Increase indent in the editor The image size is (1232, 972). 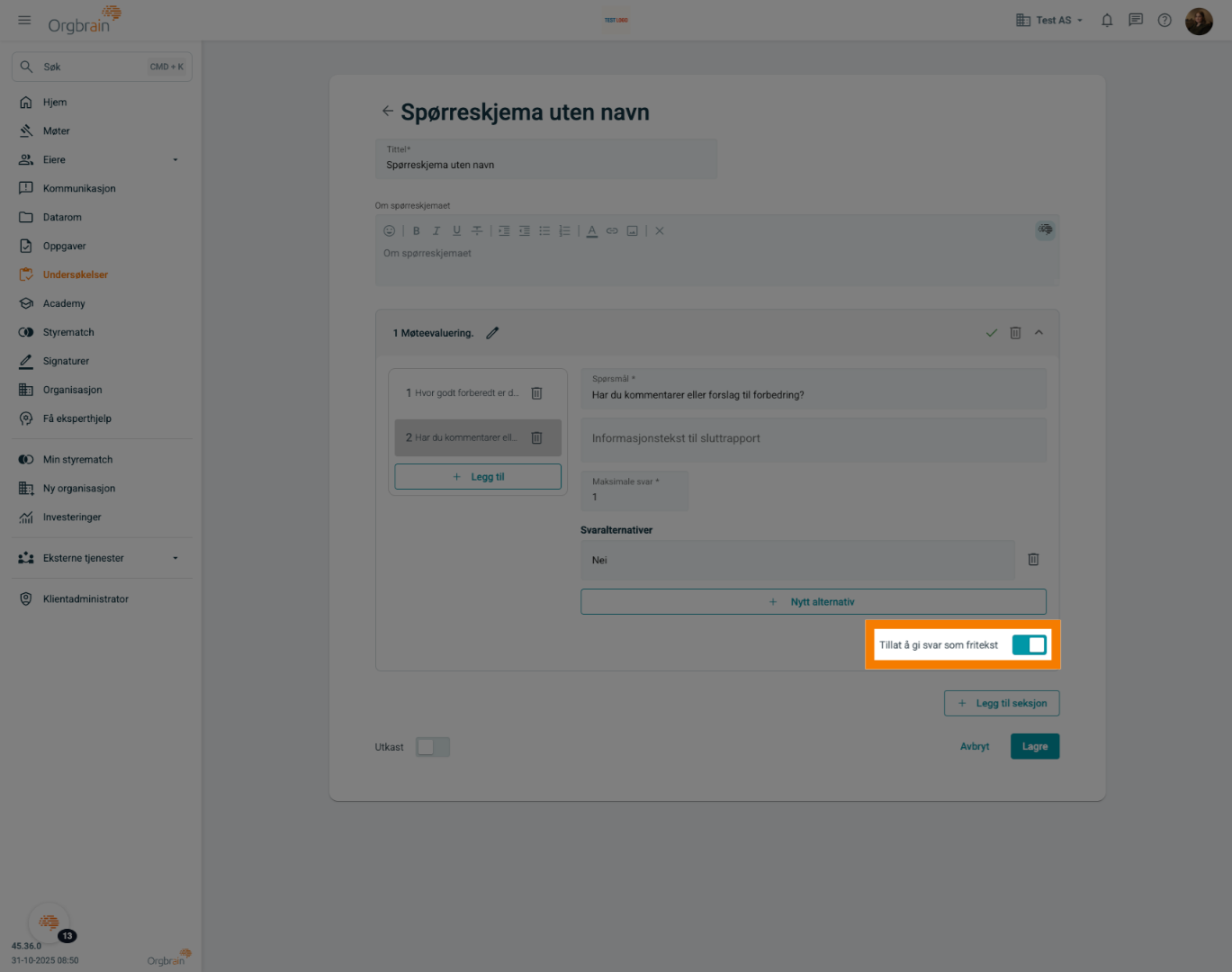[x=504, y=231]
